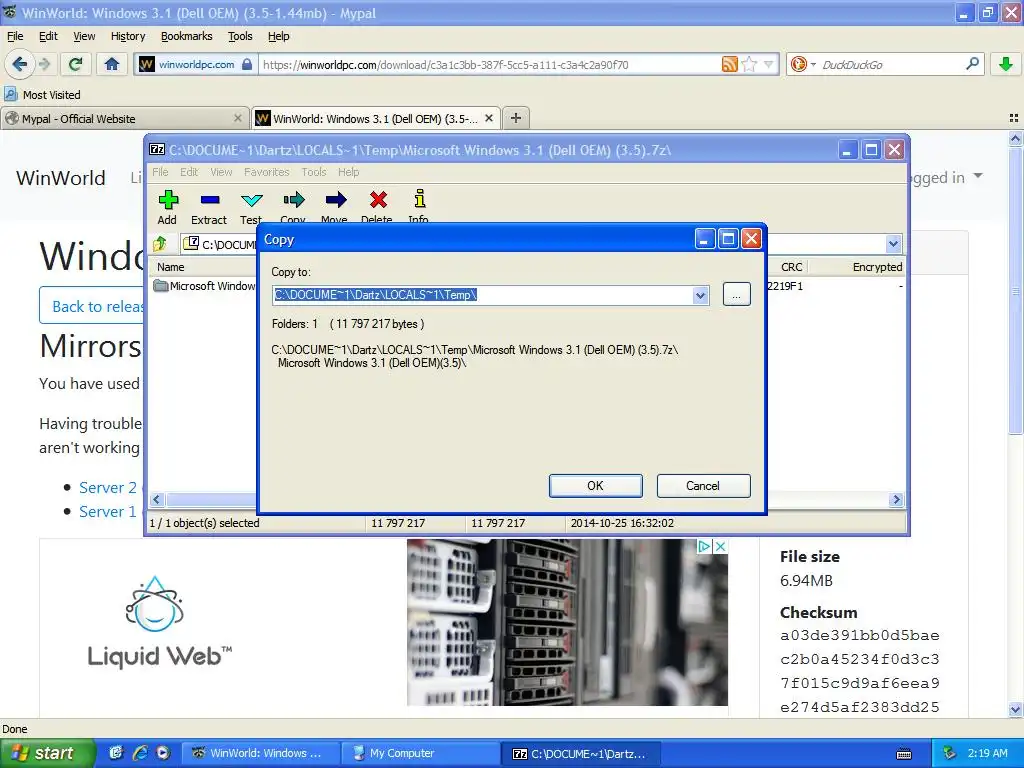
Task: Bookmark this page with the star icon
Action: click(749, 64)
